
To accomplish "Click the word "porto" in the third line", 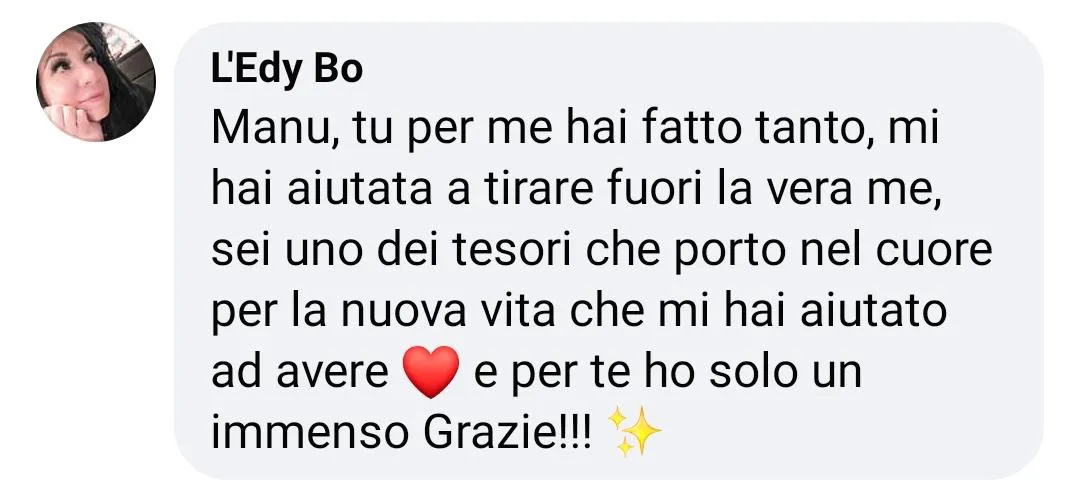I will click(x=729, y=253).
